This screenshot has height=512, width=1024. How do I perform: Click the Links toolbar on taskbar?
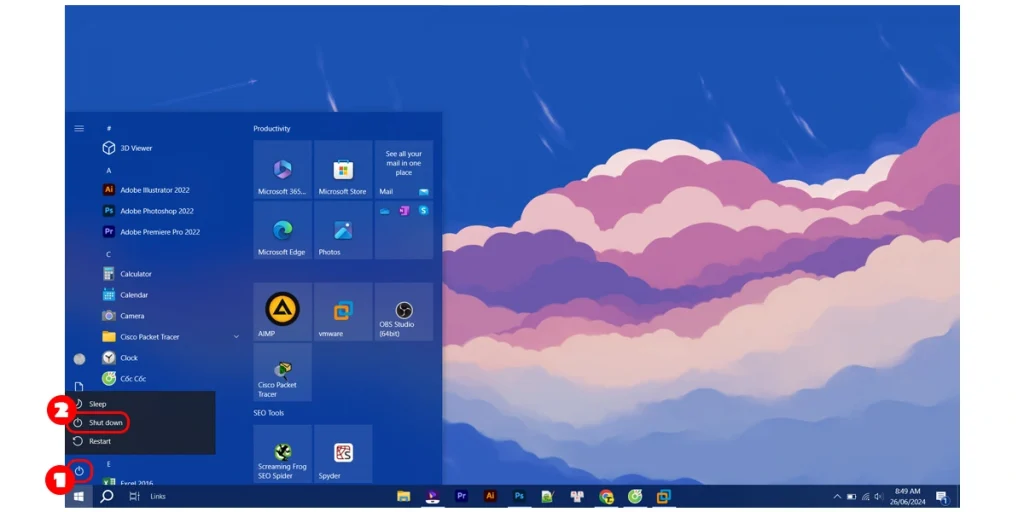tap(158, 496)
